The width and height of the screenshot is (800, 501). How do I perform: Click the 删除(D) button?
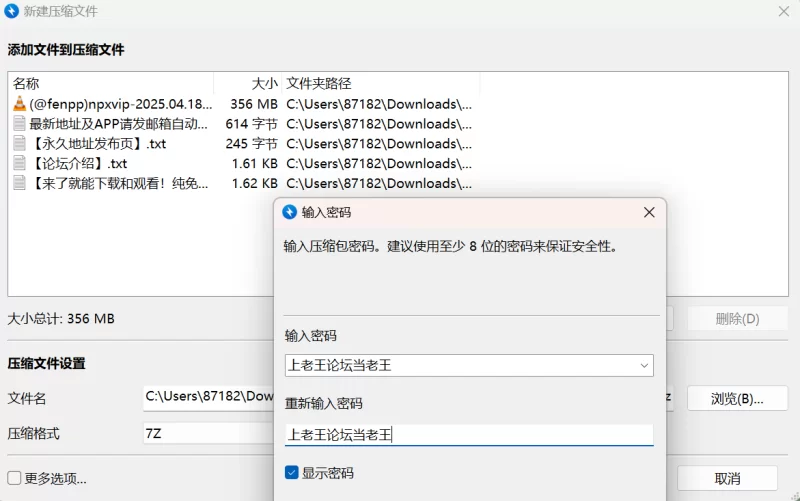click(x=737, y=319)
